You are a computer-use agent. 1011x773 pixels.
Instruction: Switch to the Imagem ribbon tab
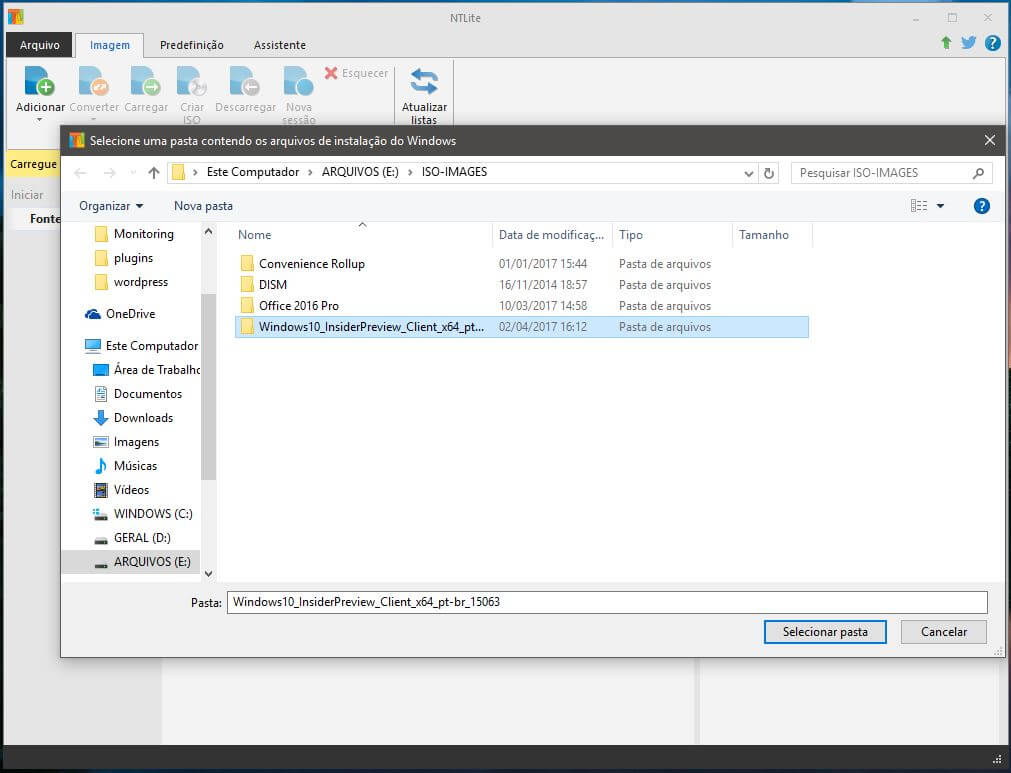point(110,45)
